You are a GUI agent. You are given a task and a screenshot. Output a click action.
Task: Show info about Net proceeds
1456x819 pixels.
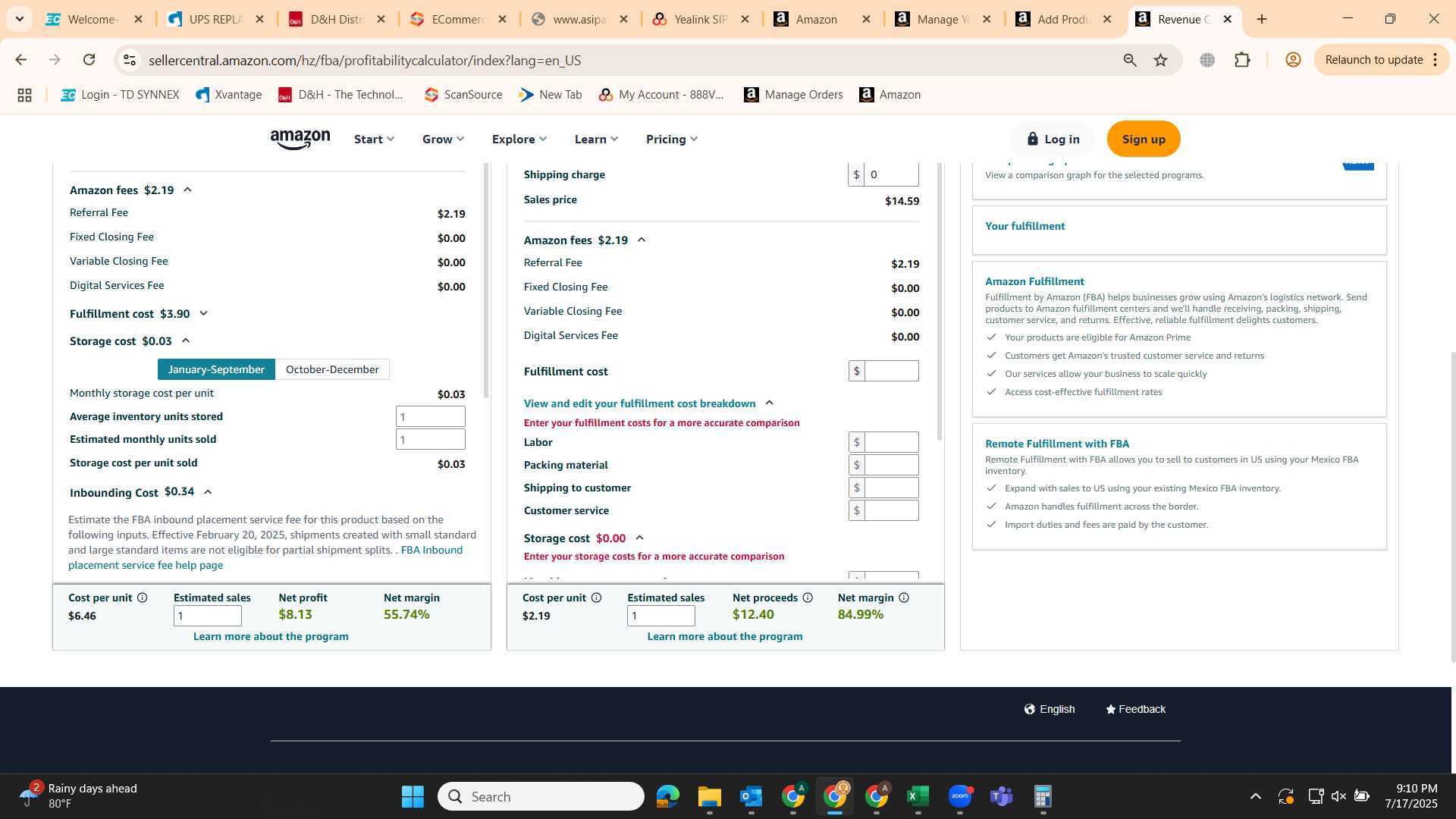[x=808, y=598]
